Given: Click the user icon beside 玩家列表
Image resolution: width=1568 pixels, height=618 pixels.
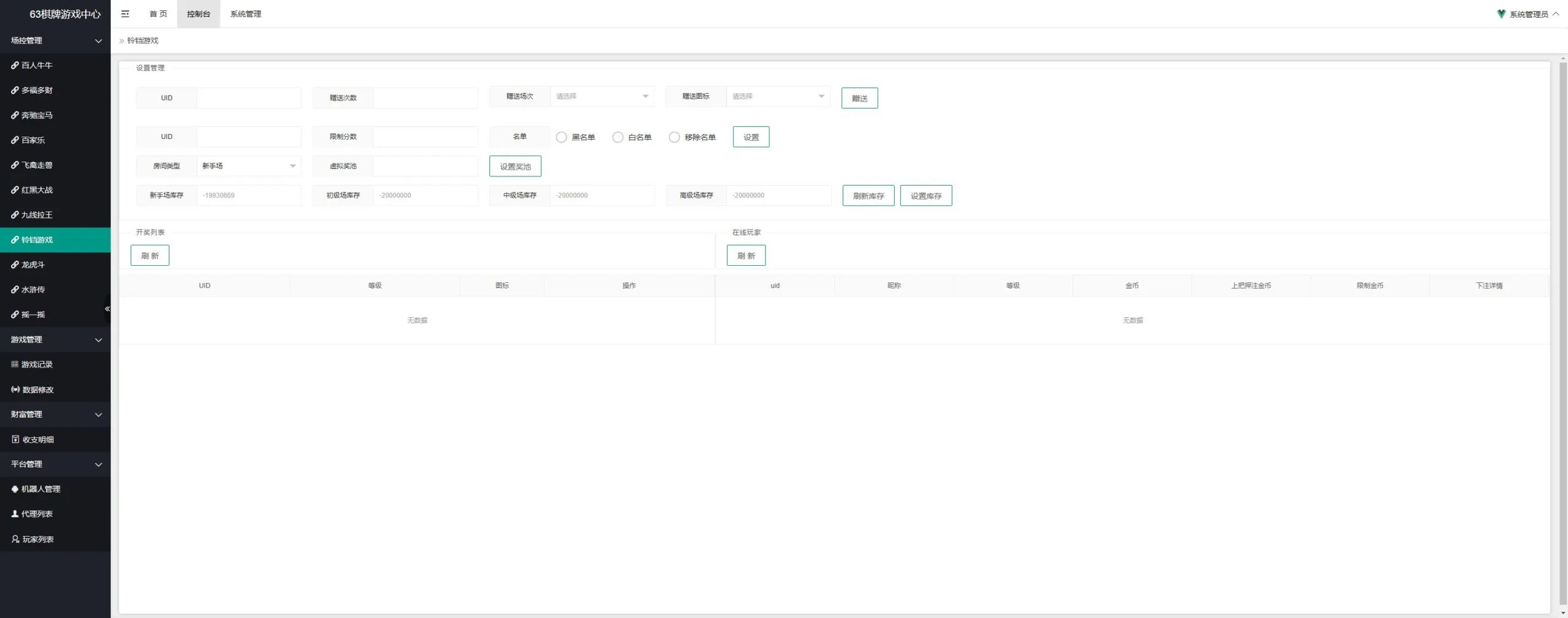Looking at the screenshot, I should [15, 539].
